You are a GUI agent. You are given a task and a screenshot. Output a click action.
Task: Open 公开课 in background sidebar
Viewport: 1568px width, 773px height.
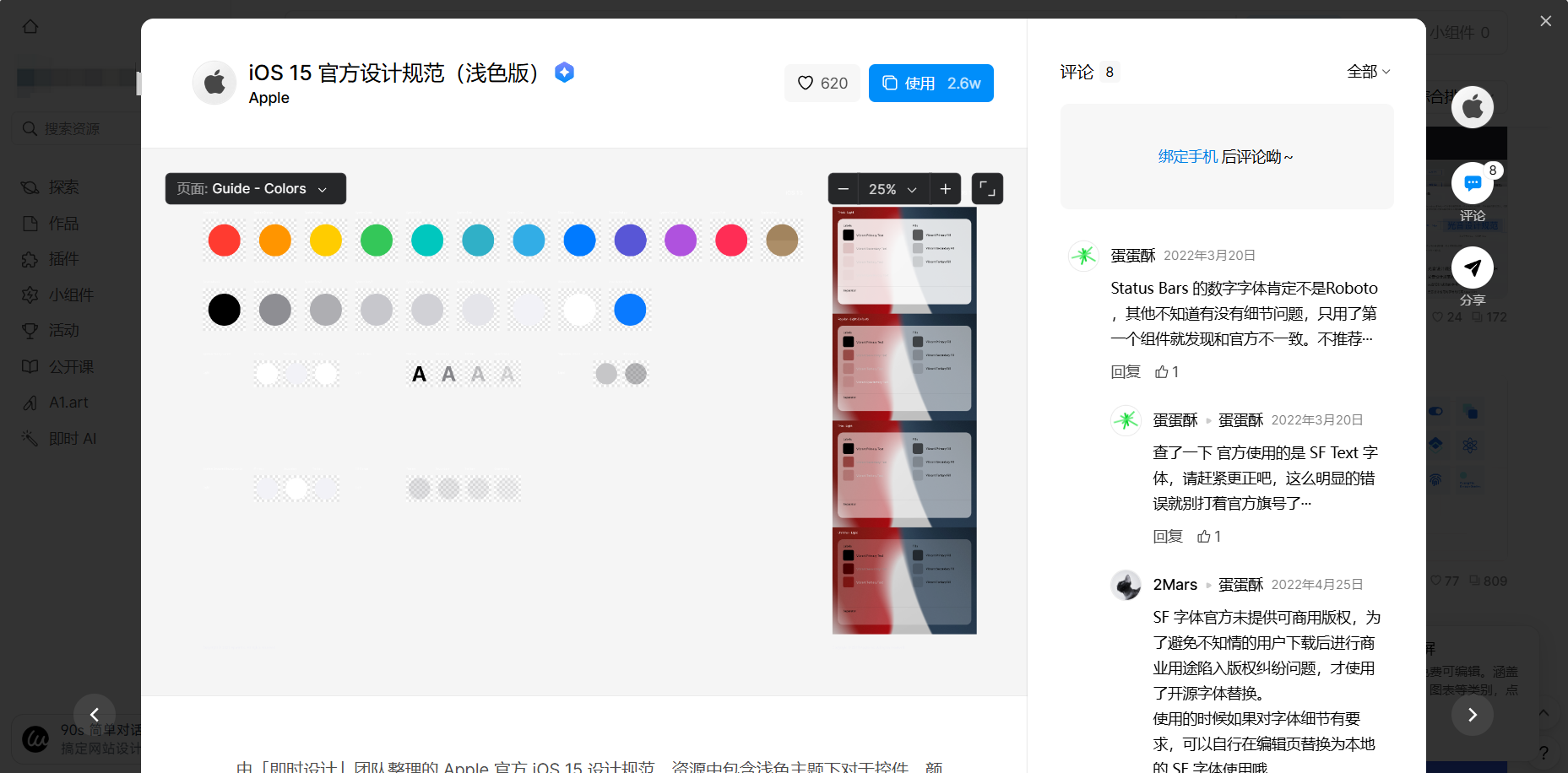tap(57, 367)
